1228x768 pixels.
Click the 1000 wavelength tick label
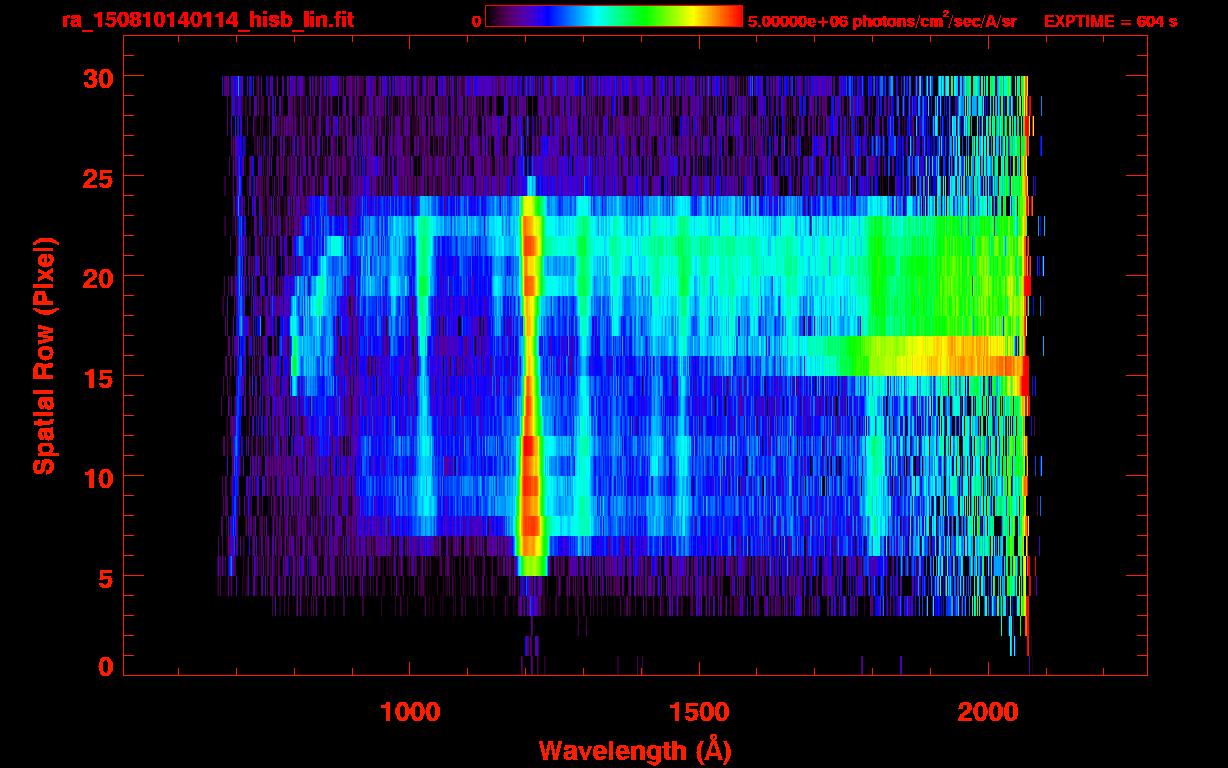pos(410,711)
